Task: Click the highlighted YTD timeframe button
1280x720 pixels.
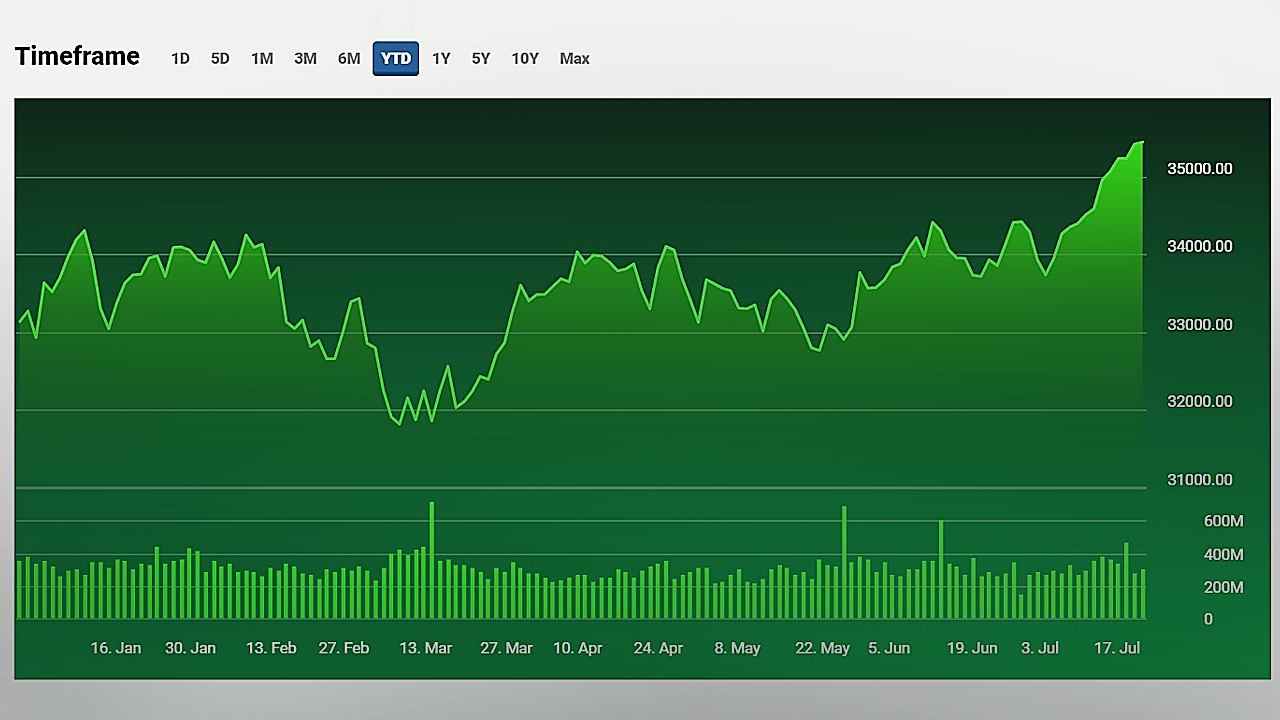Action: coord(395,58)
